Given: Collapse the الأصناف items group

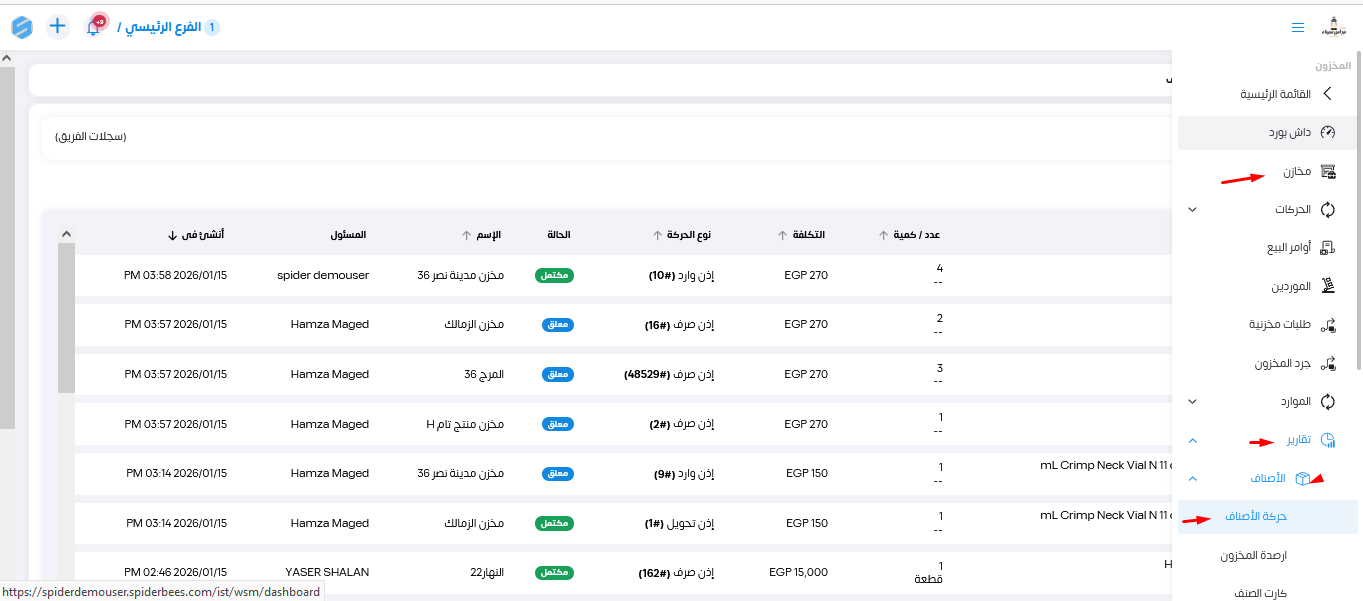Looking at the screenshot, I should pos(1192,479).
